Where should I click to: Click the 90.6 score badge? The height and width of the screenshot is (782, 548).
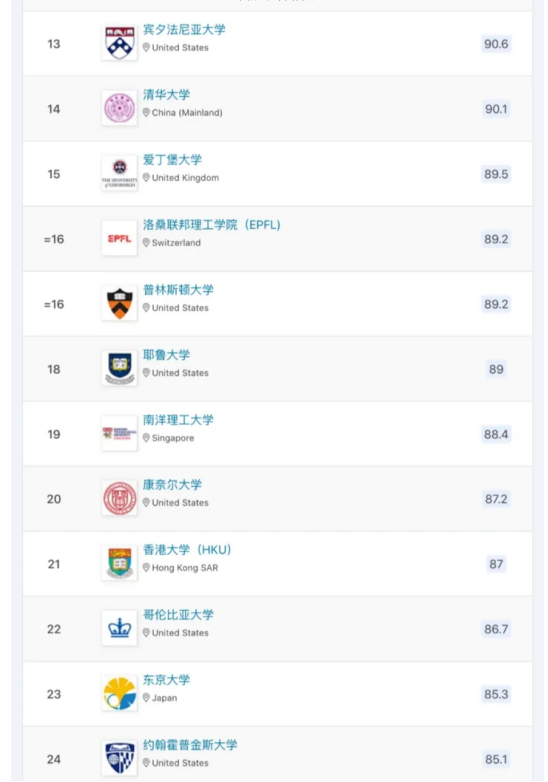click(496, 44)
